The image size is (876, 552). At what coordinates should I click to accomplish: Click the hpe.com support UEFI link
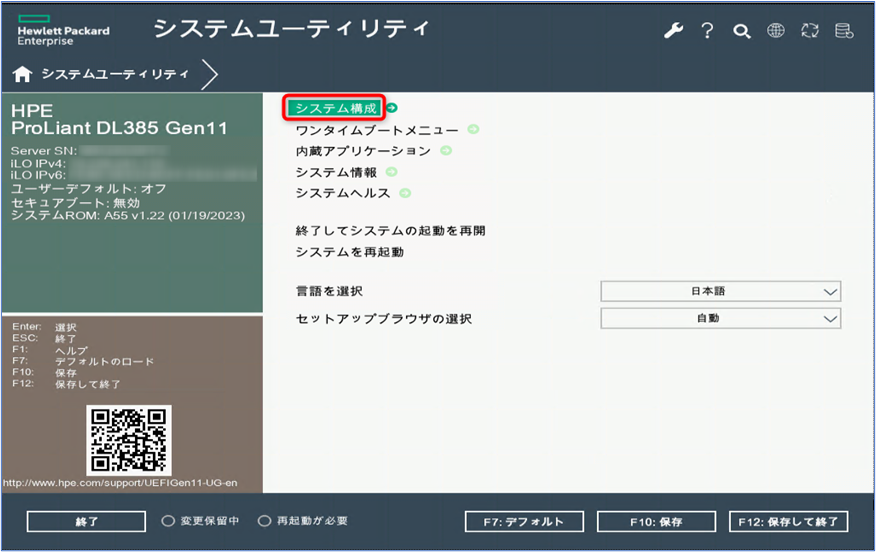click(x=120, y=483)
